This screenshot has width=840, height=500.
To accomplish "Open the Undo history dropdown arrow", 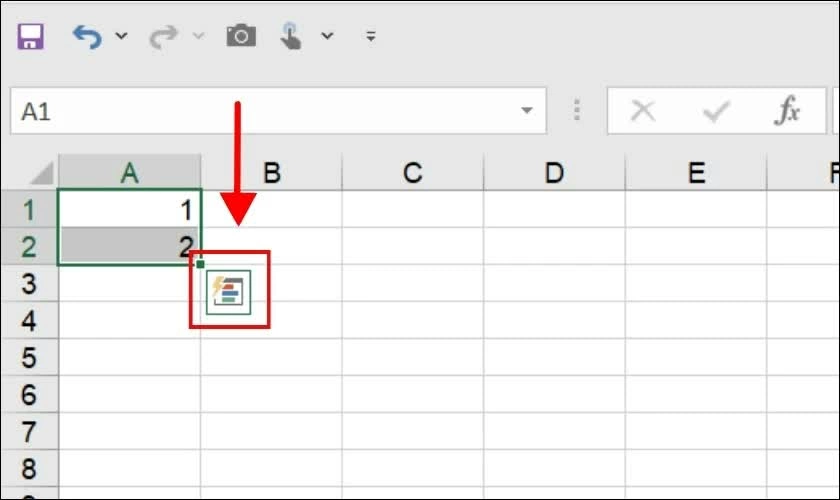I will [122, 36].
